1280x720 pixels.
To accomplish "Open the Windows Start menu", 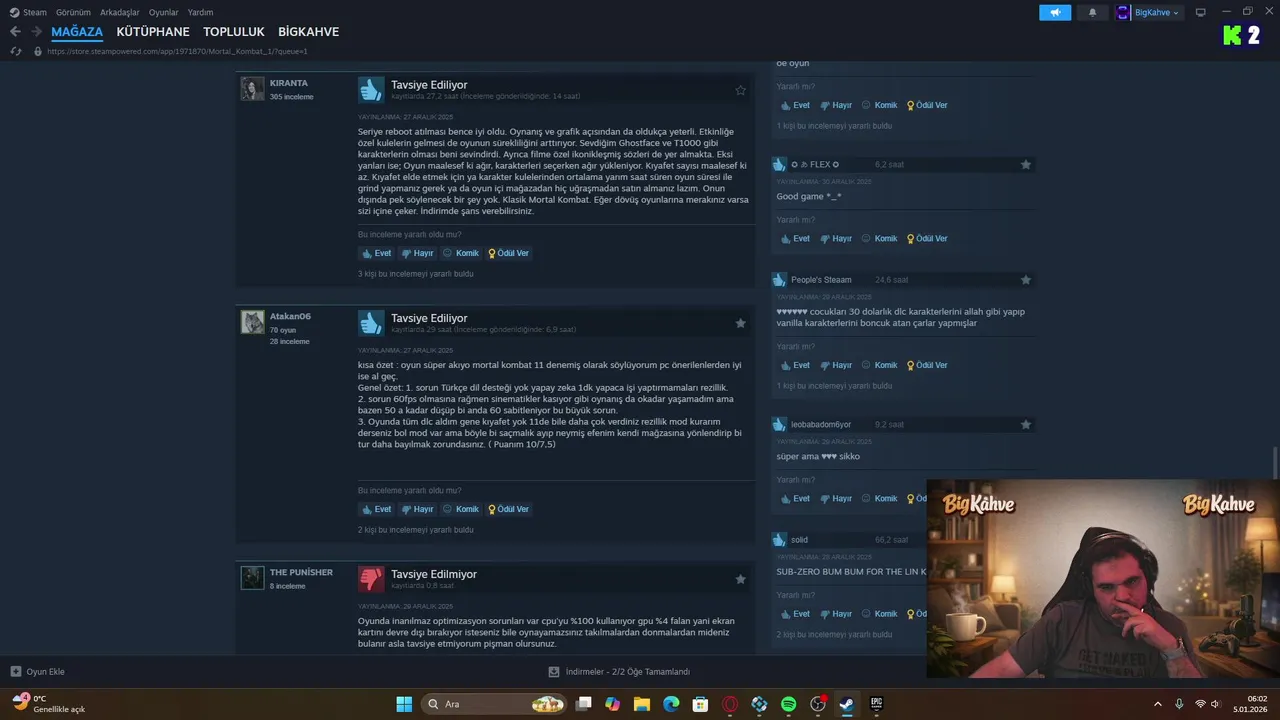I will 404,704.
